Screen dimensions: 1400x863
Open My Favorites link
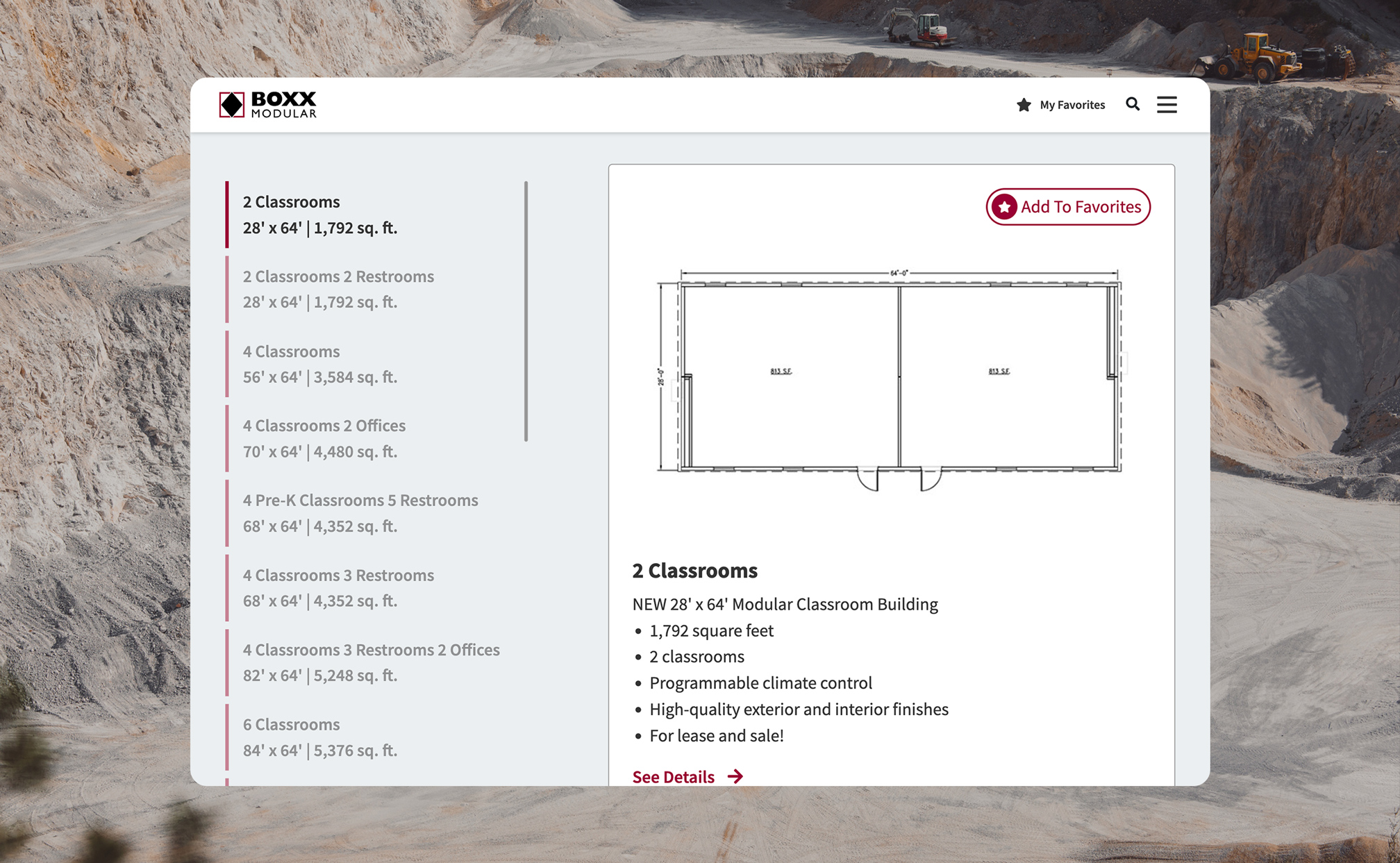(x=1072, y=105)
